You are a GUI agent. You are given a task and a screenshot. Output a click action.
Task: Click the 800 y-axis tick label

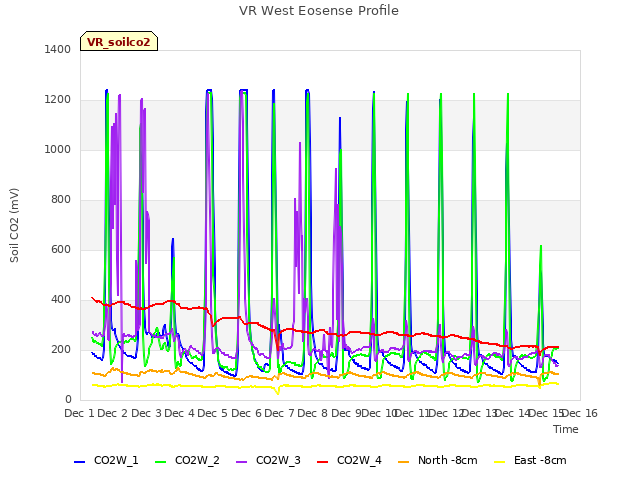(x=61, y=200)
